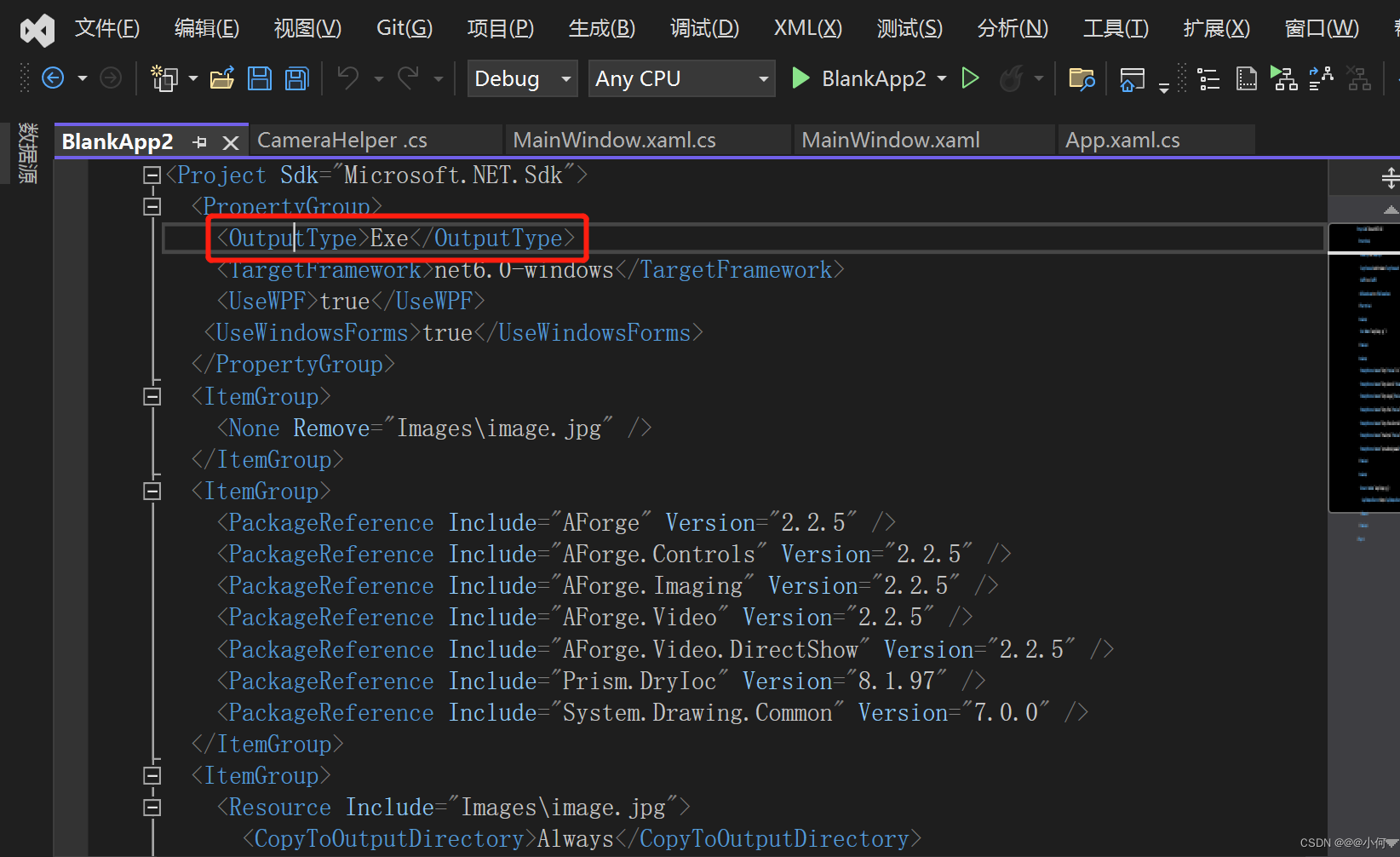Open the 分析(N) menu
The height and width of the screenshot is (857, 1400).
[x=1013, y=28]
